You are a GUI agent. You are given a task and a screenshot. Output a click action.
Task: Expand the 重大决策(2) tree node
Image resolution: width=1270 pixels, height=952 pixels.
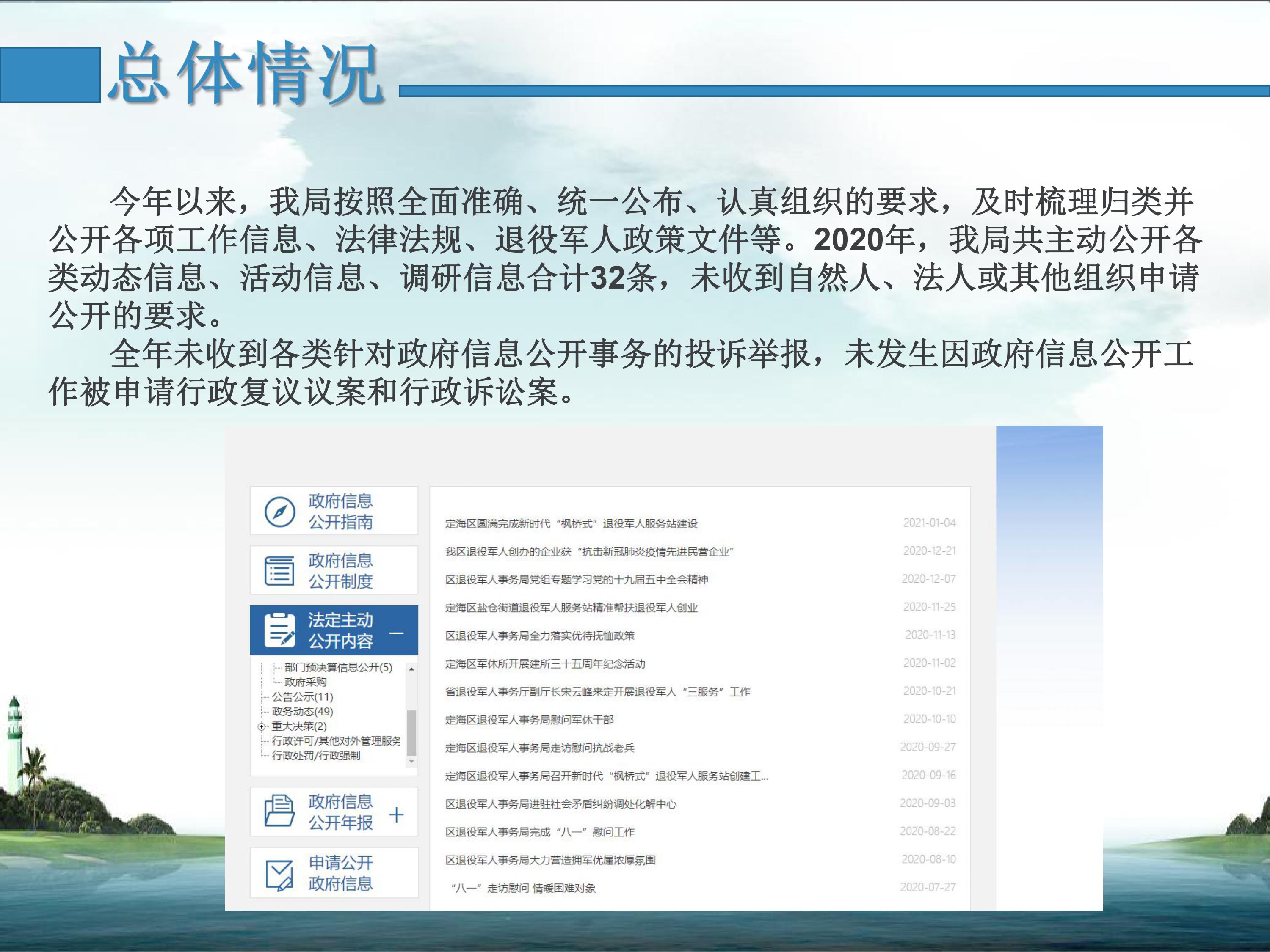[x=262, y=726]
